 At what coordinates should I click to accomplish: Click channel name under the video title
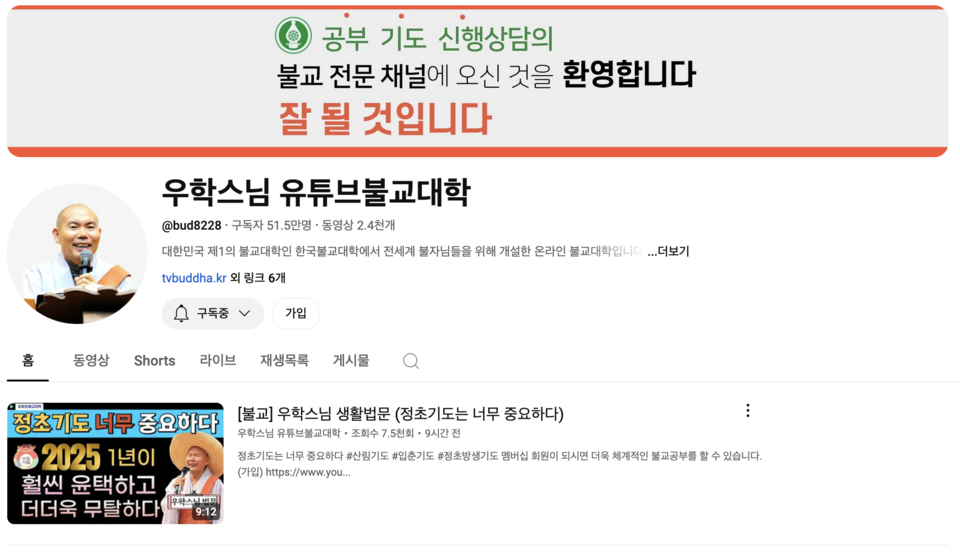tap(288, 433)
